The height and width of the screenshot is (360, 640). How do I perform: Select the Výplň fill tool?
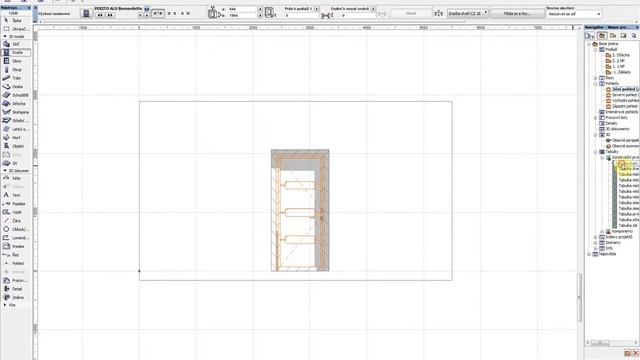point(16,212)
